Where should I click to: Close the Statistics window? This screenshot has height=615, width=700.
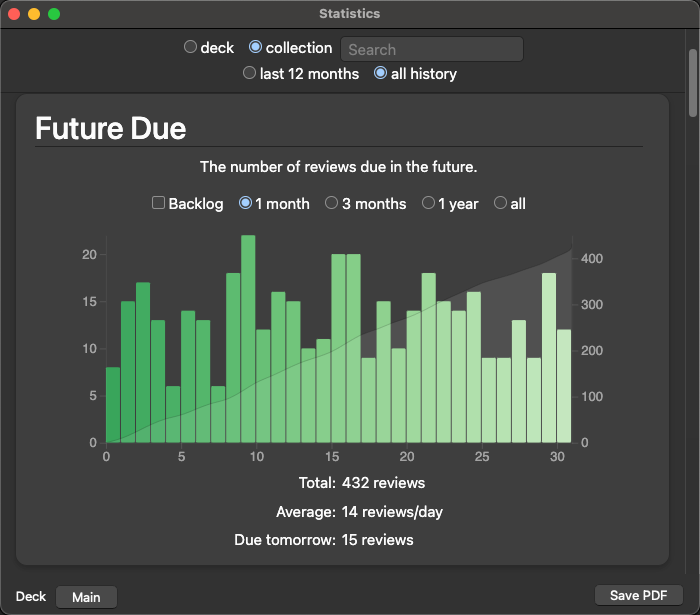click(14, 14)
